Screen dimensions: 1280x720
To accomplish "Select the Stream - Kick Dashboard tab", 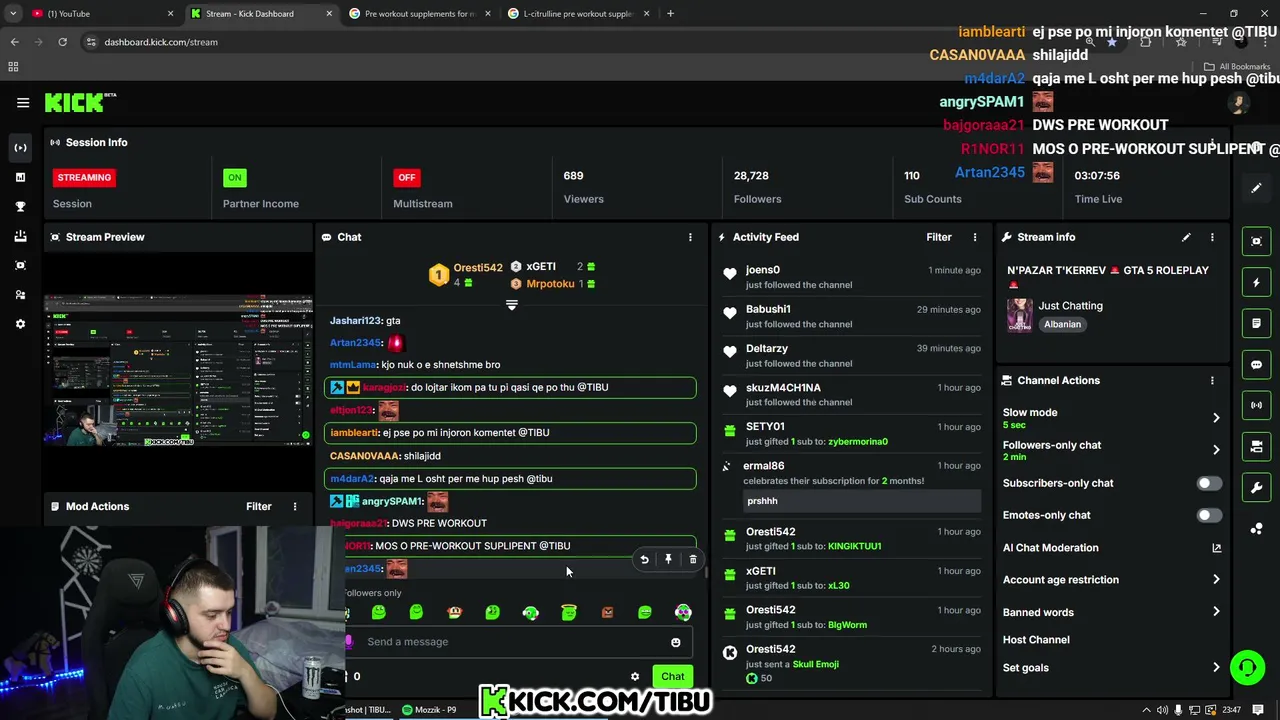I will point(262,13).
